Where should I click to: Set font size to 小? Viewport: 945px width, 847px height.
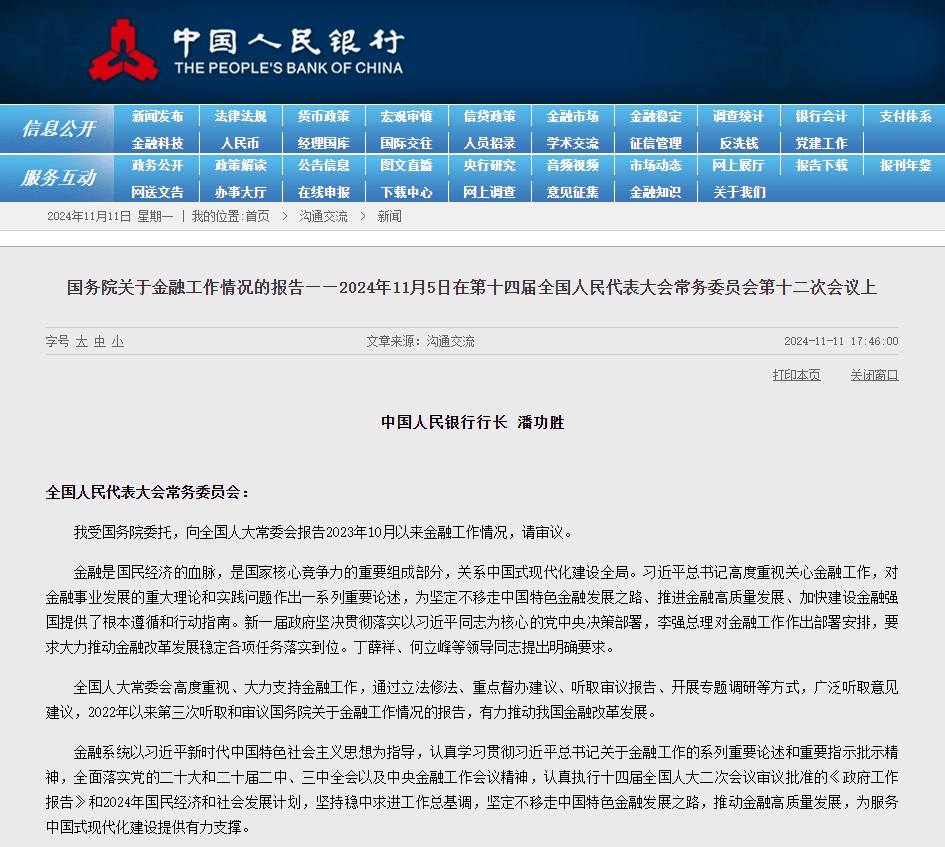coord(117,341)
